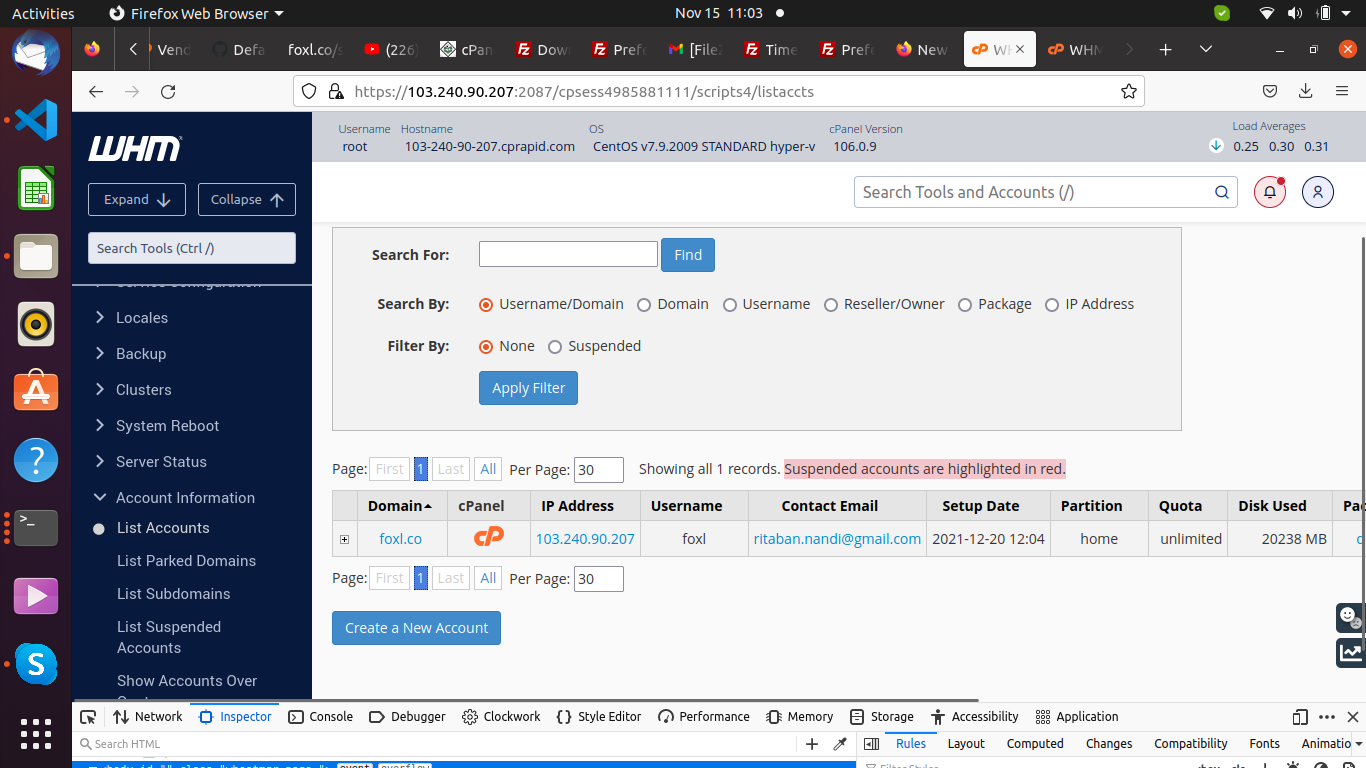Click the WHM logo in sidebar

[x=135, y=149]
